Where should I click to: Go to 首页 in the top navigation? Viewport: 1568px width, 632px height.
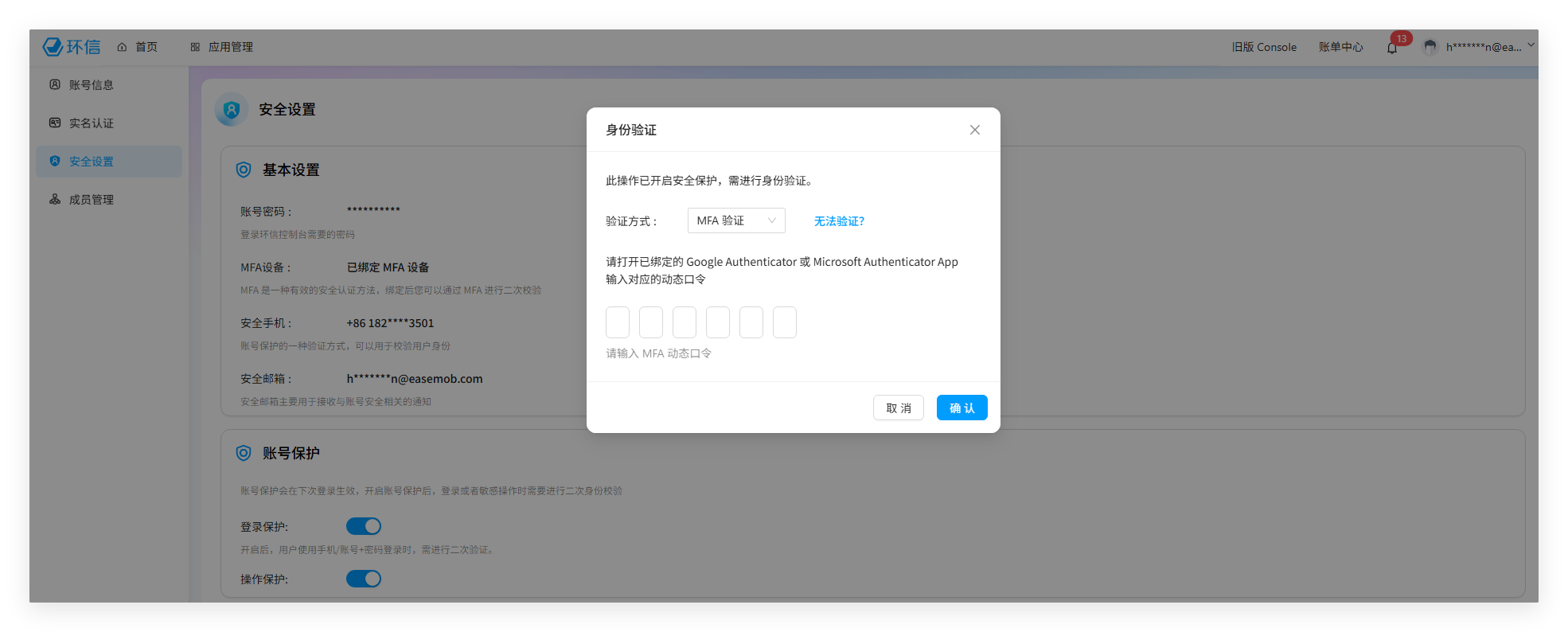tap(138, 47)
